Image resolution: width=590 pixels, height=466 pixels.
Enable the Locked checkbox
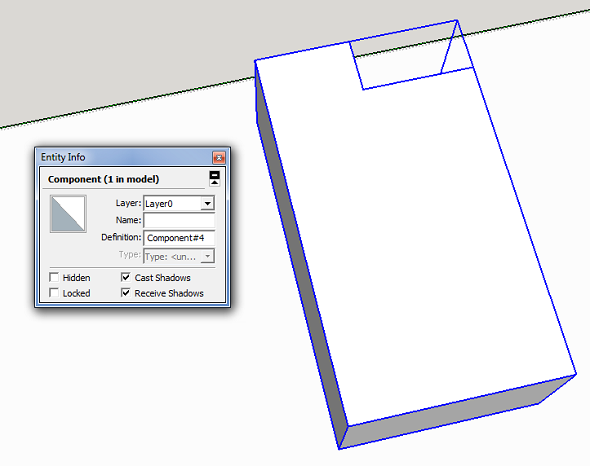(x=54, y=292)
